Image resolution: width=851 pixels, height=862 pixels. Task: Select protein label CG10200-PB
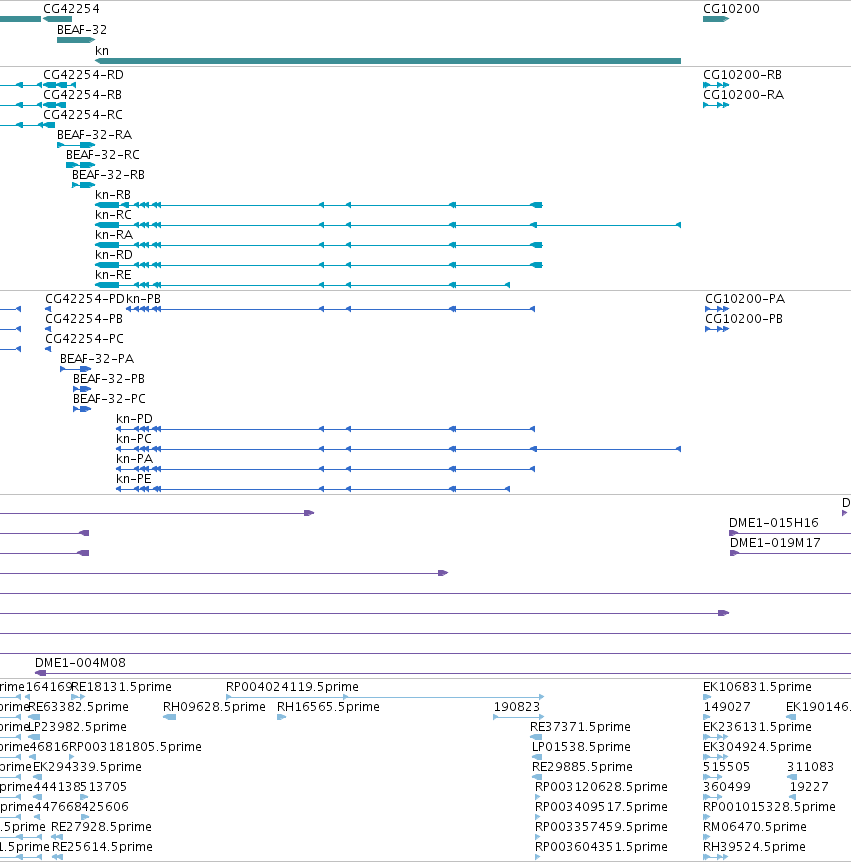click(x=744, y=319)
